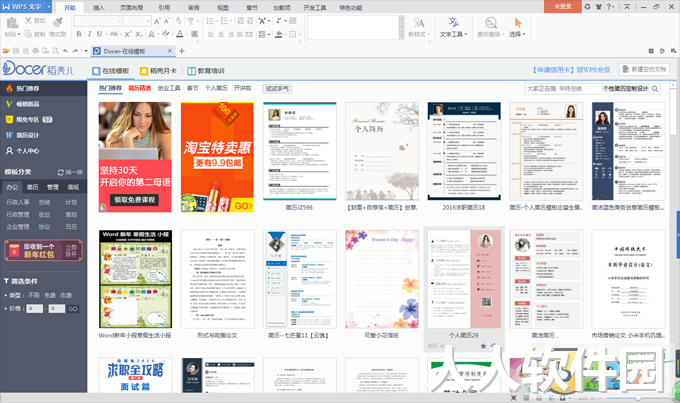Screen dimensions: 680x403
Task: Click the Increase indent icon
Action: 250,21
